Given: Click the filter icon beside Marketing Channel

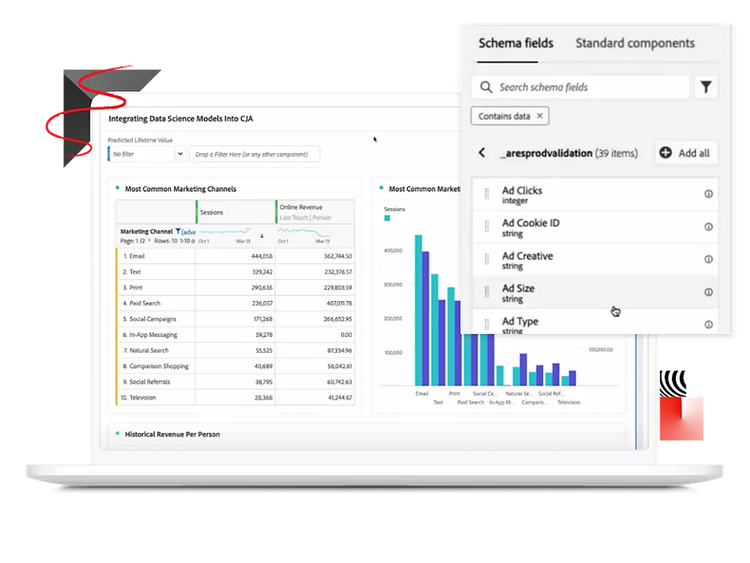Looking at the screenshot, I should (178, 231).
